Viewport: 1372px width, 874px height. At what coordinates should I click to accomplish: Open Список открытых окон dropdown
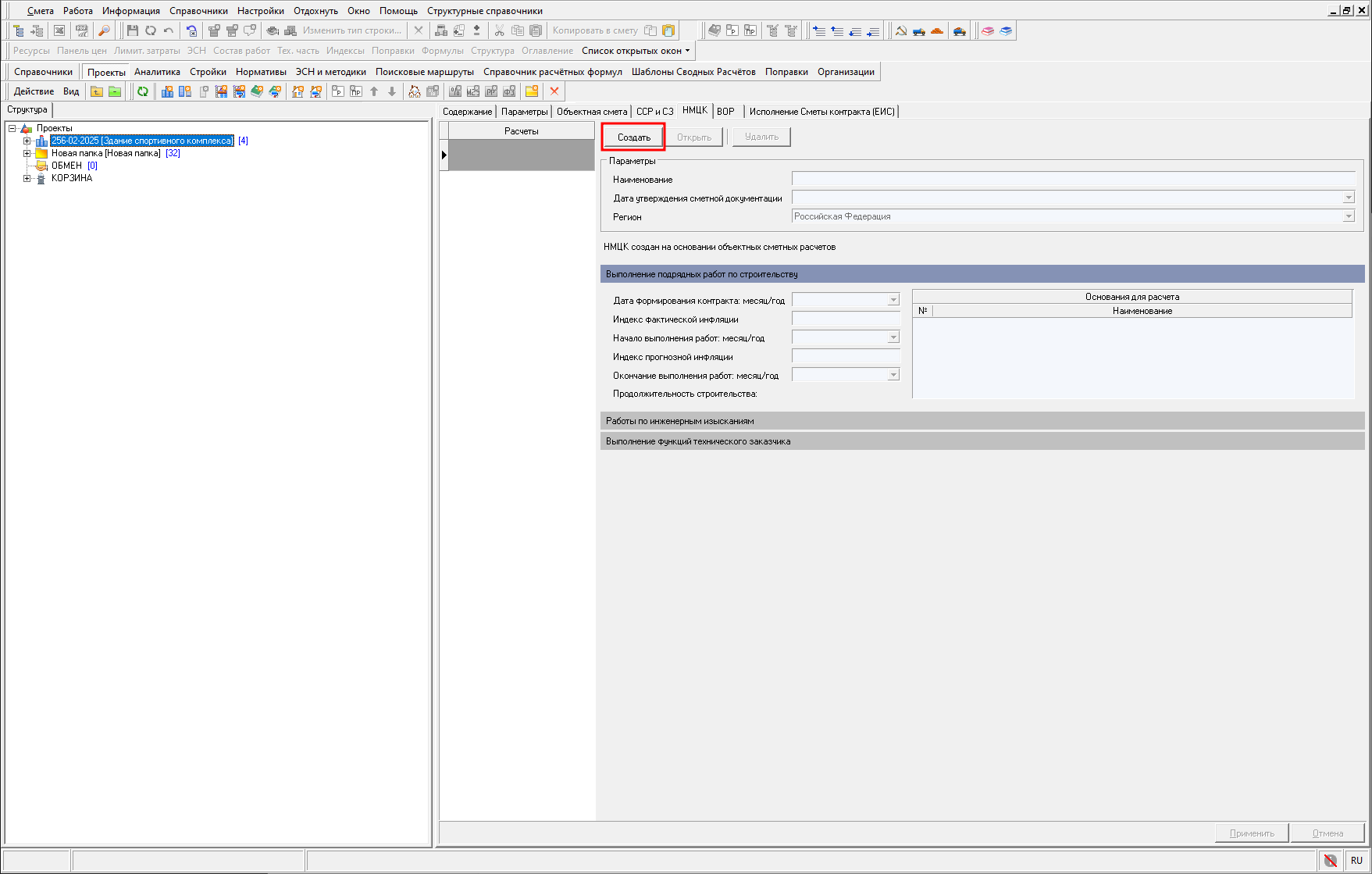[x=636, y=51]
